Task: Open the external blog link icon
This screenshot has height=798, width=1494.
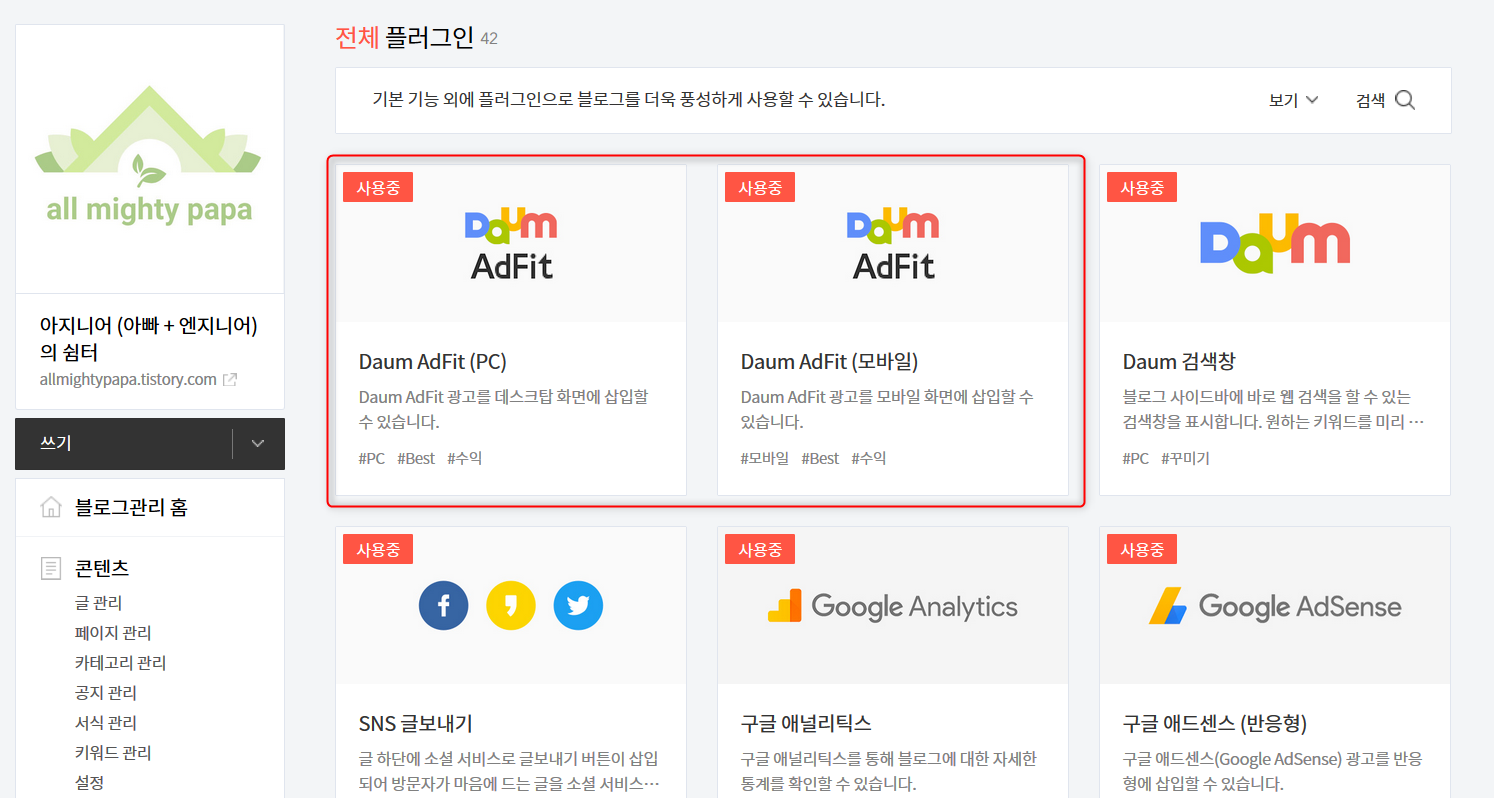Action: [230, 380]
